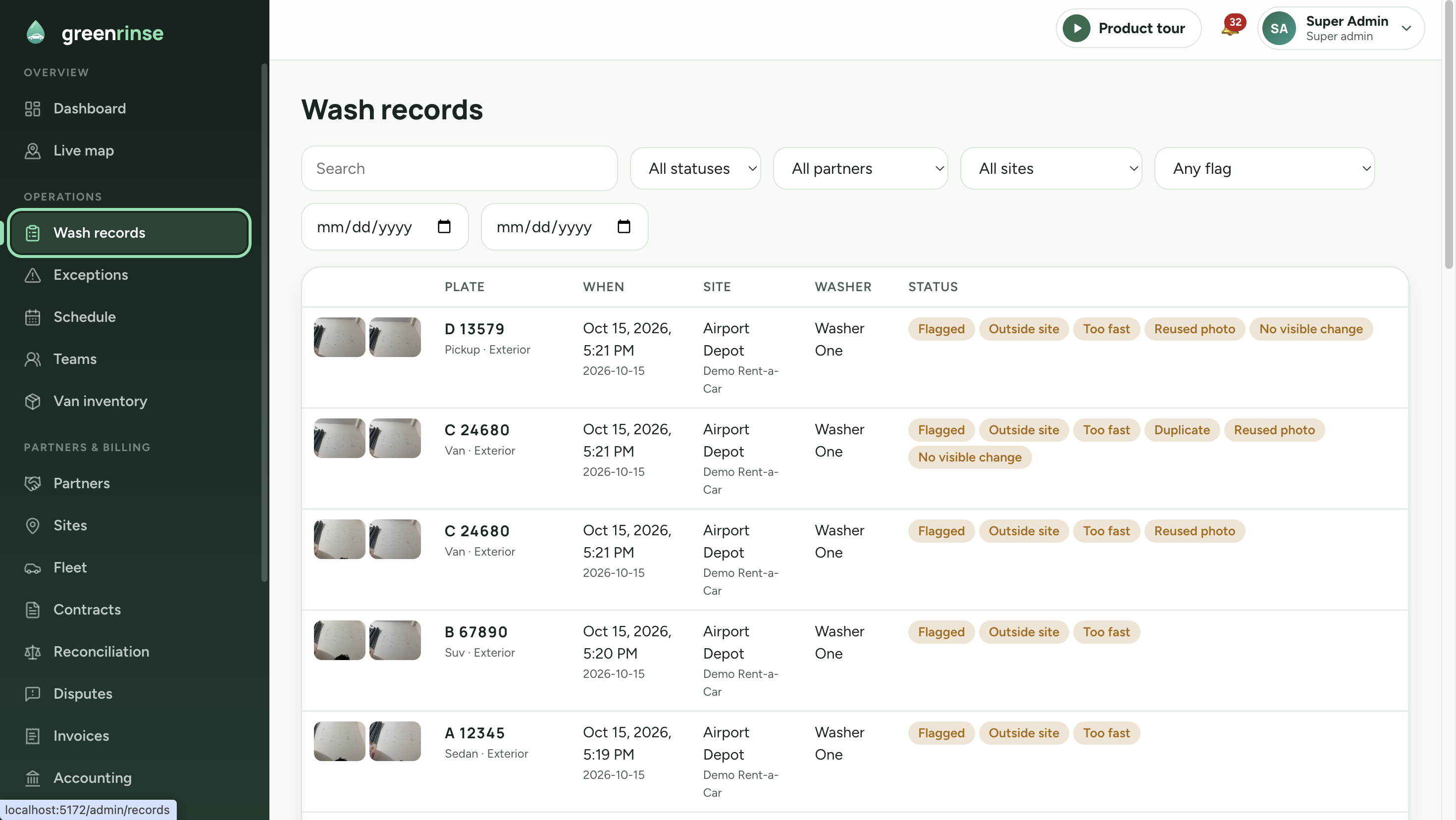This screenshot has width=1456, height=820.
Task: Click the Fleet car icon
Action: [x=33, y=568]
